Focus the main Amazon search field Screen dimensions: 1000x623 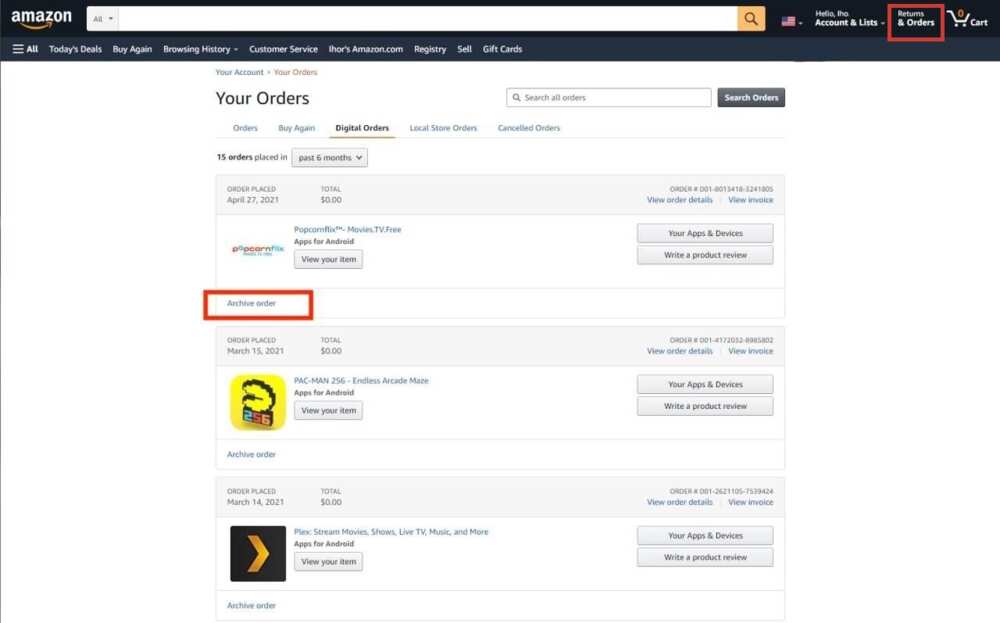click(x=428, y=19)
